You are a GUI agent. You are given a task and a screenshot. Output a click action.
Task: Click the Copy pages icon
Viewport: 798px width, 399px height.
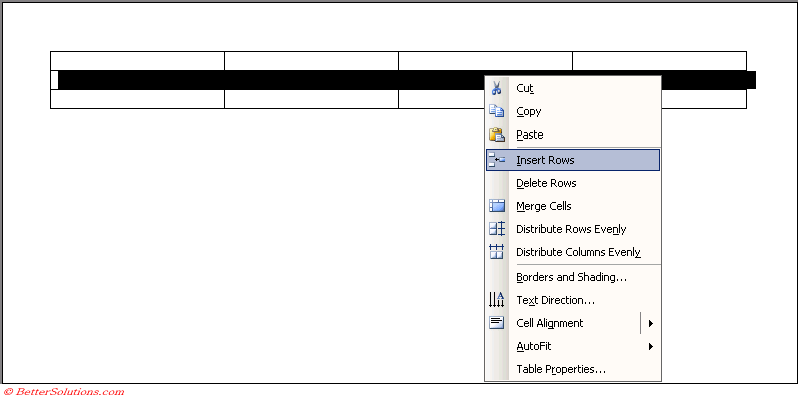coord(496,111)
